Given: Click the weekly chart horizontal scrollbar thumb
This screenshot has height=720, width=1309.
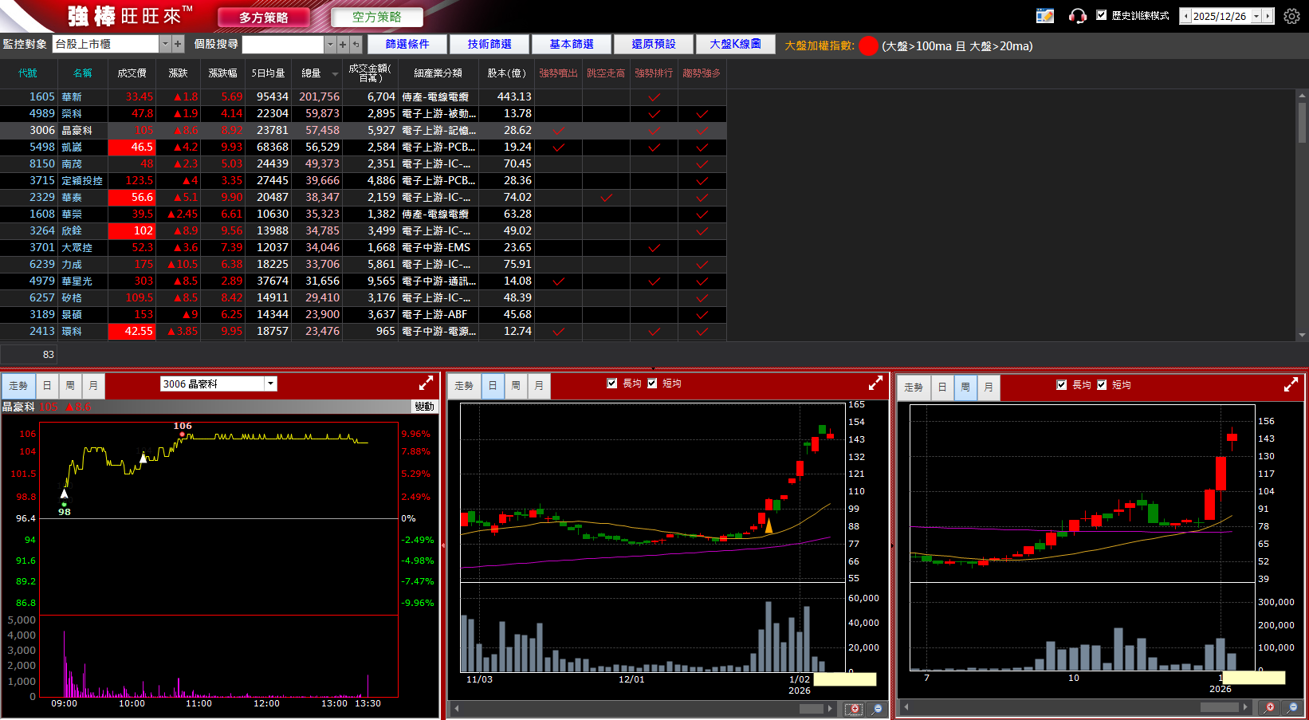Looking at the screenshot, I should [1219, 708].
